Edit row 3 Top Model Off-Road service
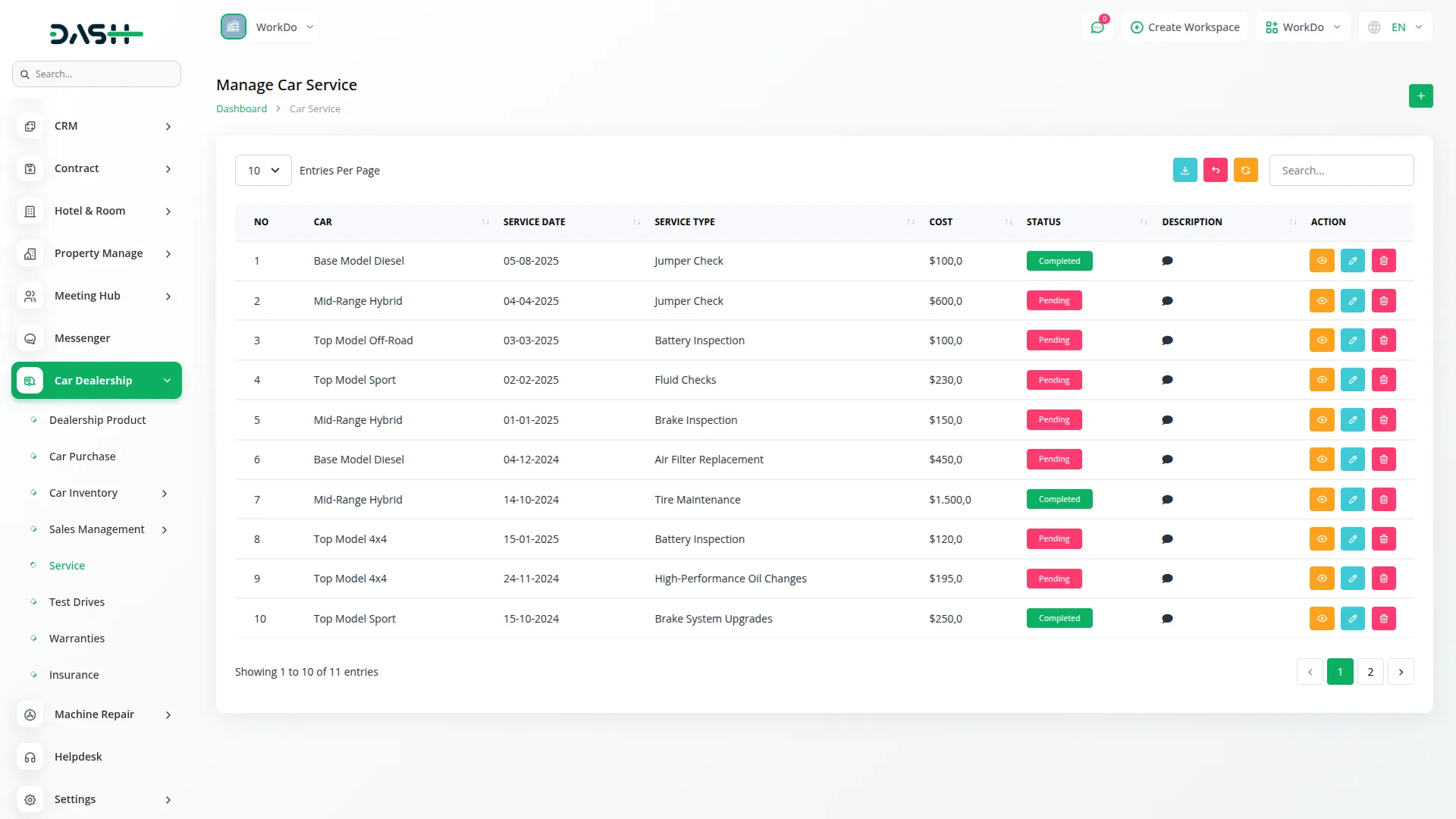Image resolution: width=1456 pixels, height=819 pixels. coord(1352,340)
